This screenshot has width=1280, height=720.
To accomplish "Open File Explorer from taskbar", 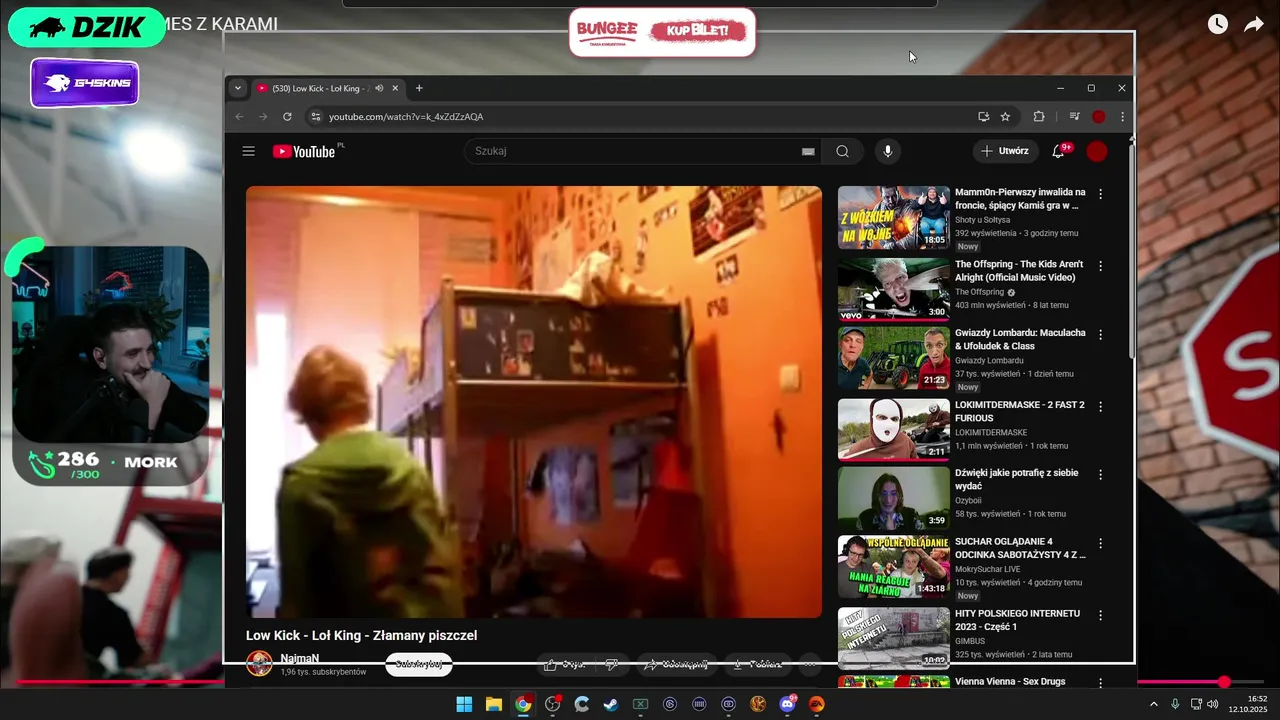I will click(494, 704).
